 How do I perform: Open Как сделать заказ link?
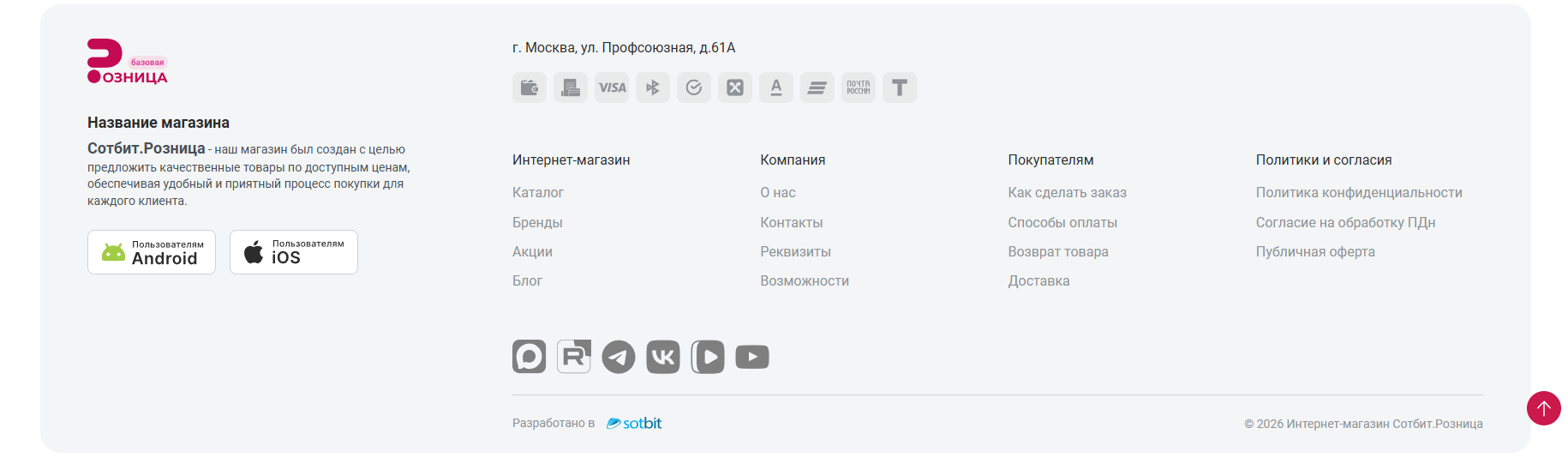pos(1068,193)
